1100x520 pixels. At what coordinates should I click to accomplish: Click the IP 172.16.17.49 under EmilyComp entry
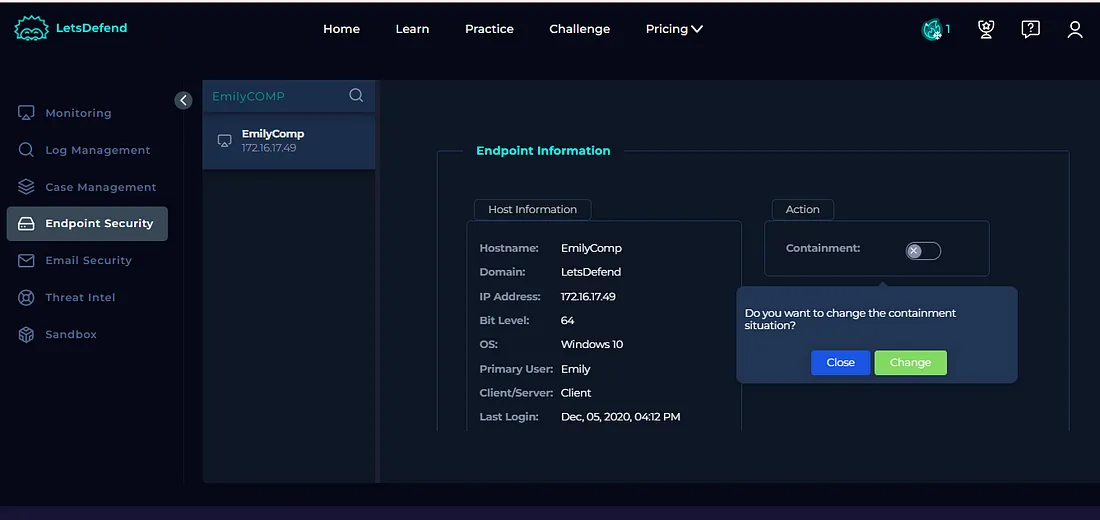[x=269, y=148]
